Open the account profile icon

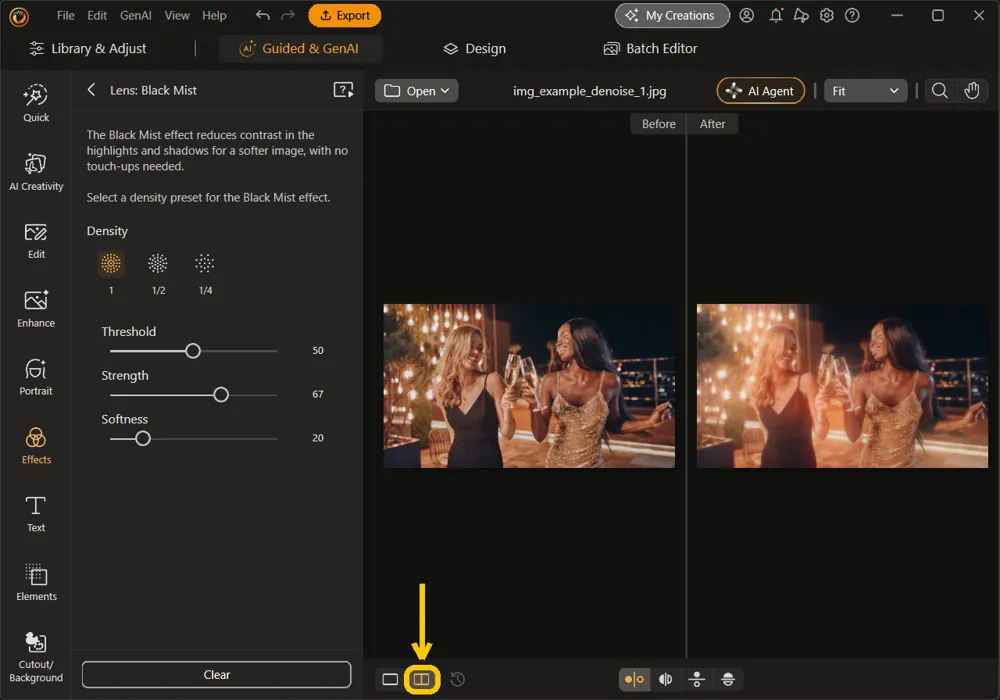click(746, 15)
